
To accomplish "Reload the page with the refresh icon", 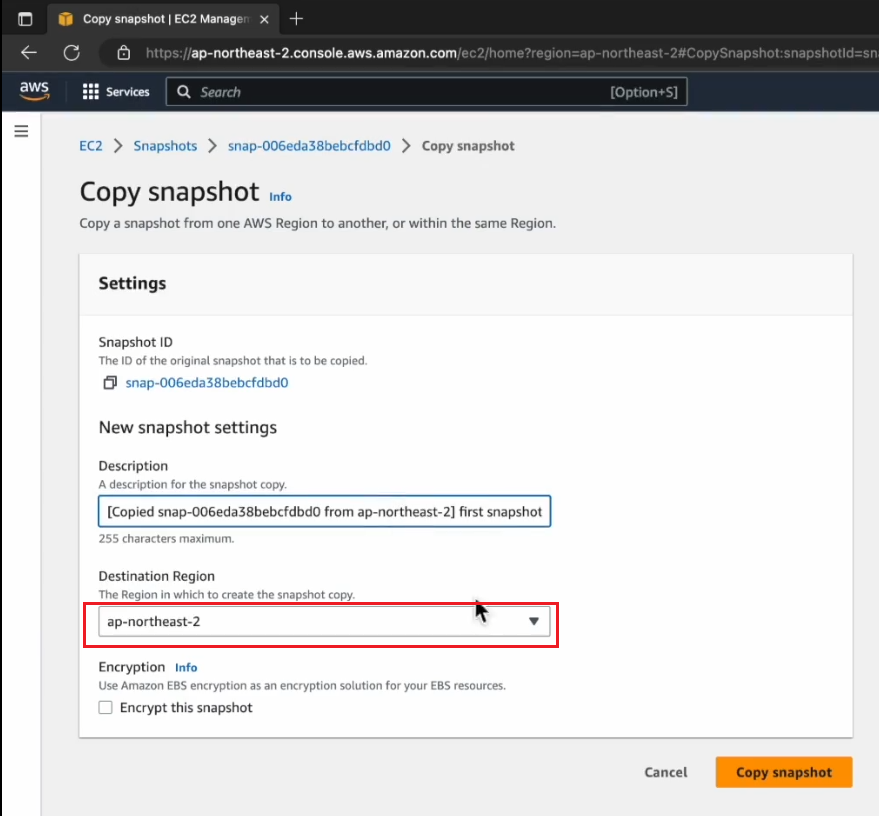I will tap(71, 53).
